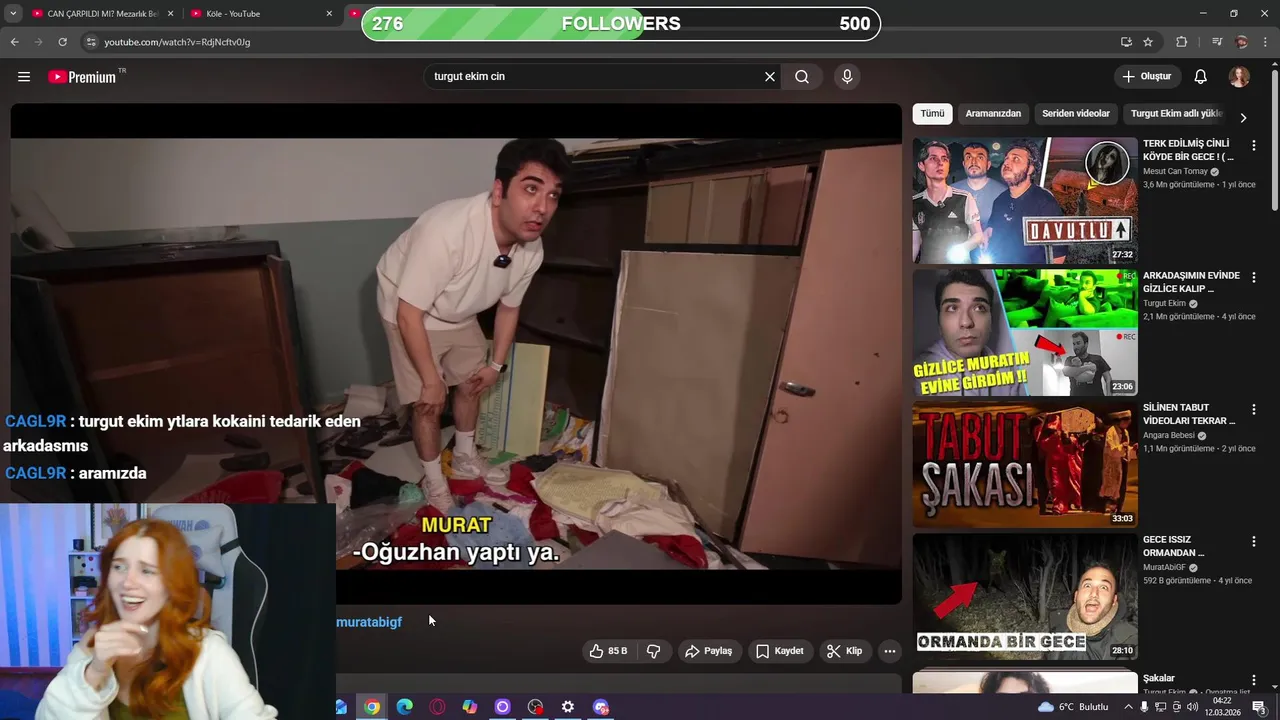
Task: Open the ORMANDA BİR GECE video thumbnail
Action: tap(1024, 596)
